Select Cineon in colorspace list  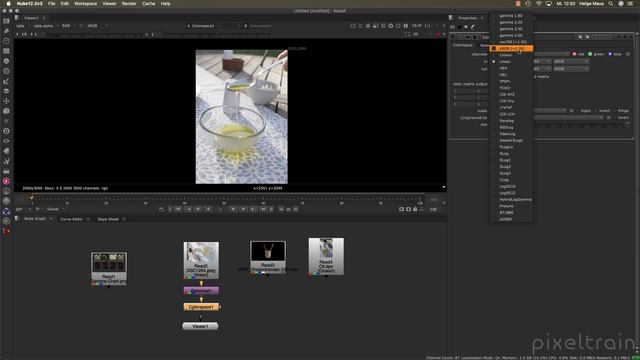(x=511, y=55)
